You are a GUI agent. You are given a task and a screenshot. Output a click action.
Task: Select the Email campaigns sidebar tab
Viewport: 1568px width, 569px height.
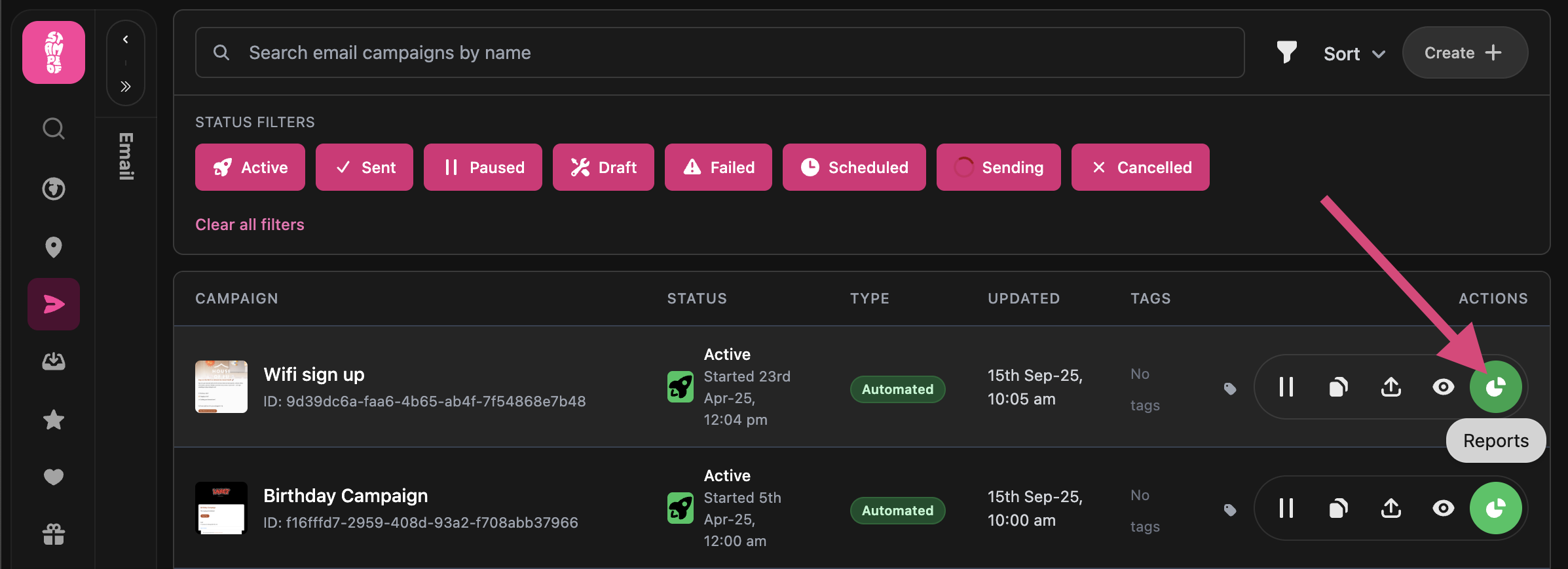[54, 304]
